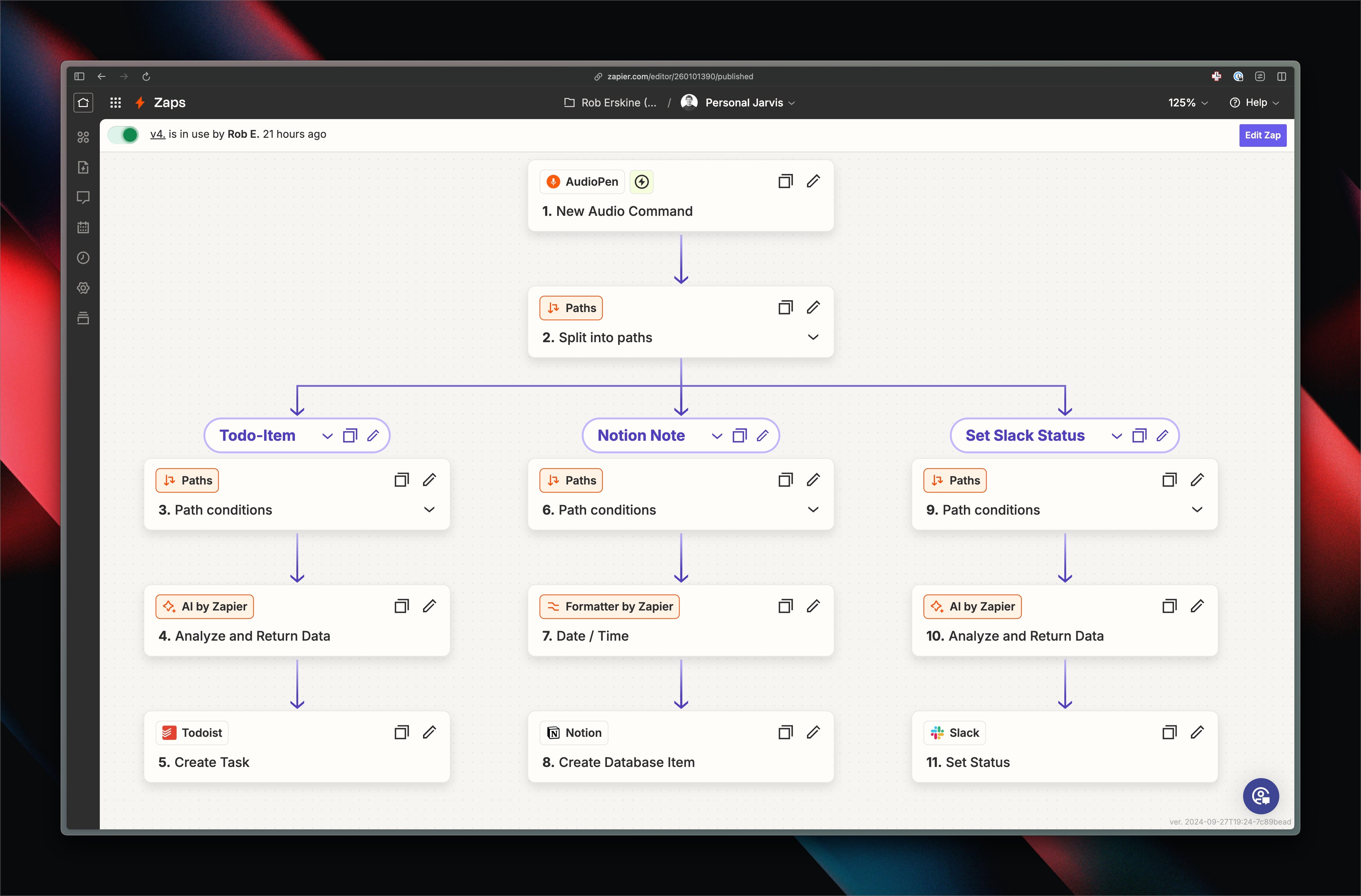
Task: Expand step 9 Path conditions chevron
Action: pos(1196,510)
